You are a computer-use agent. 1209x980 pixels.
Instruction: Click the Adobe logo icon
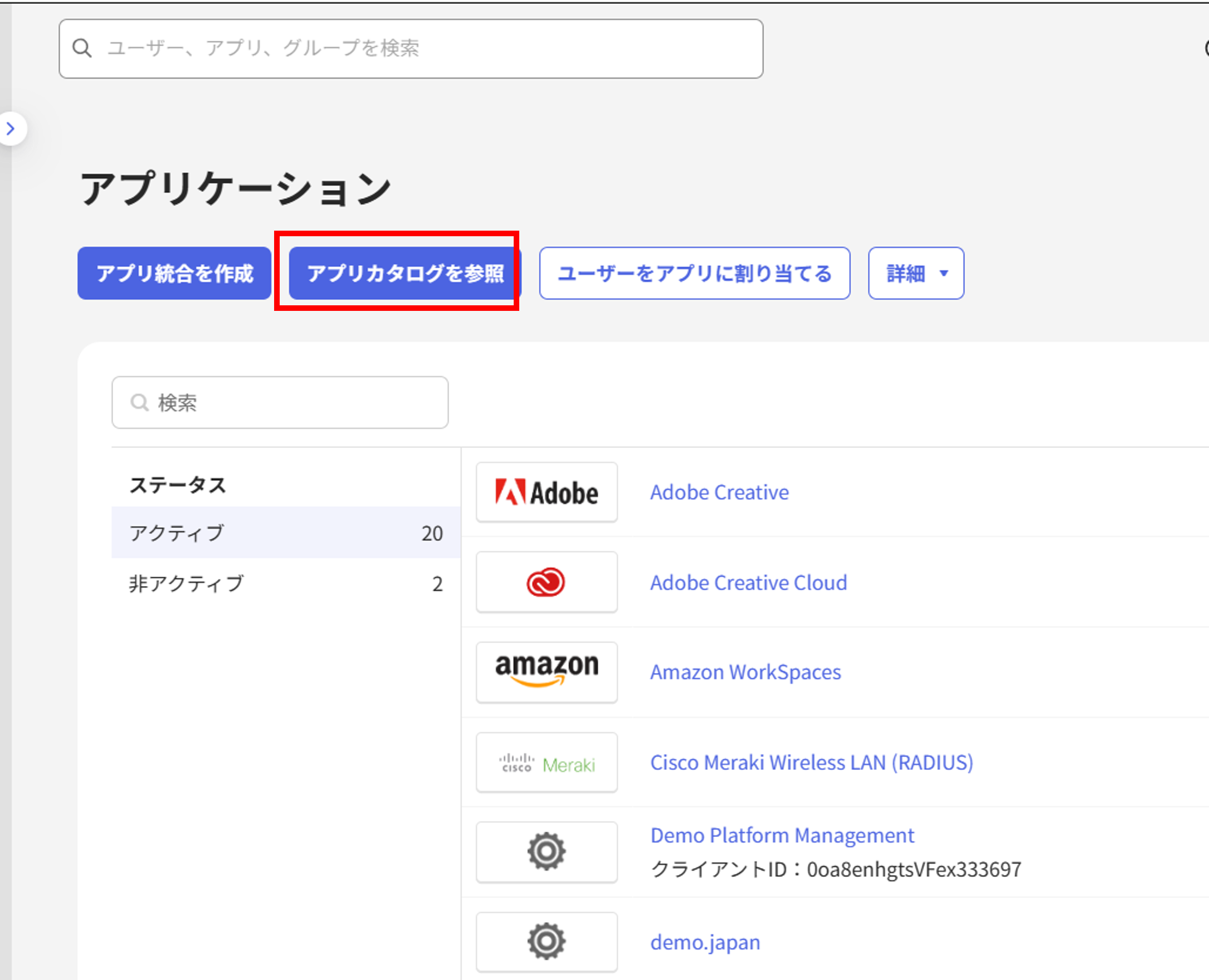pos(546,493)
